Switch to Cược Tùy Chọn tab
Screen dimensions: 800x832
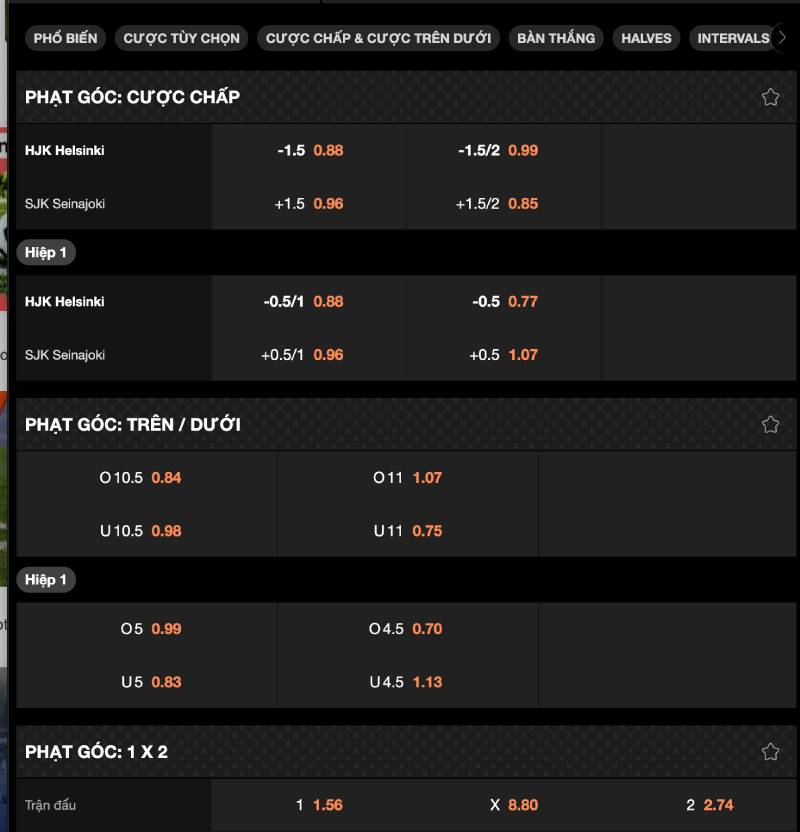point(182,38)
